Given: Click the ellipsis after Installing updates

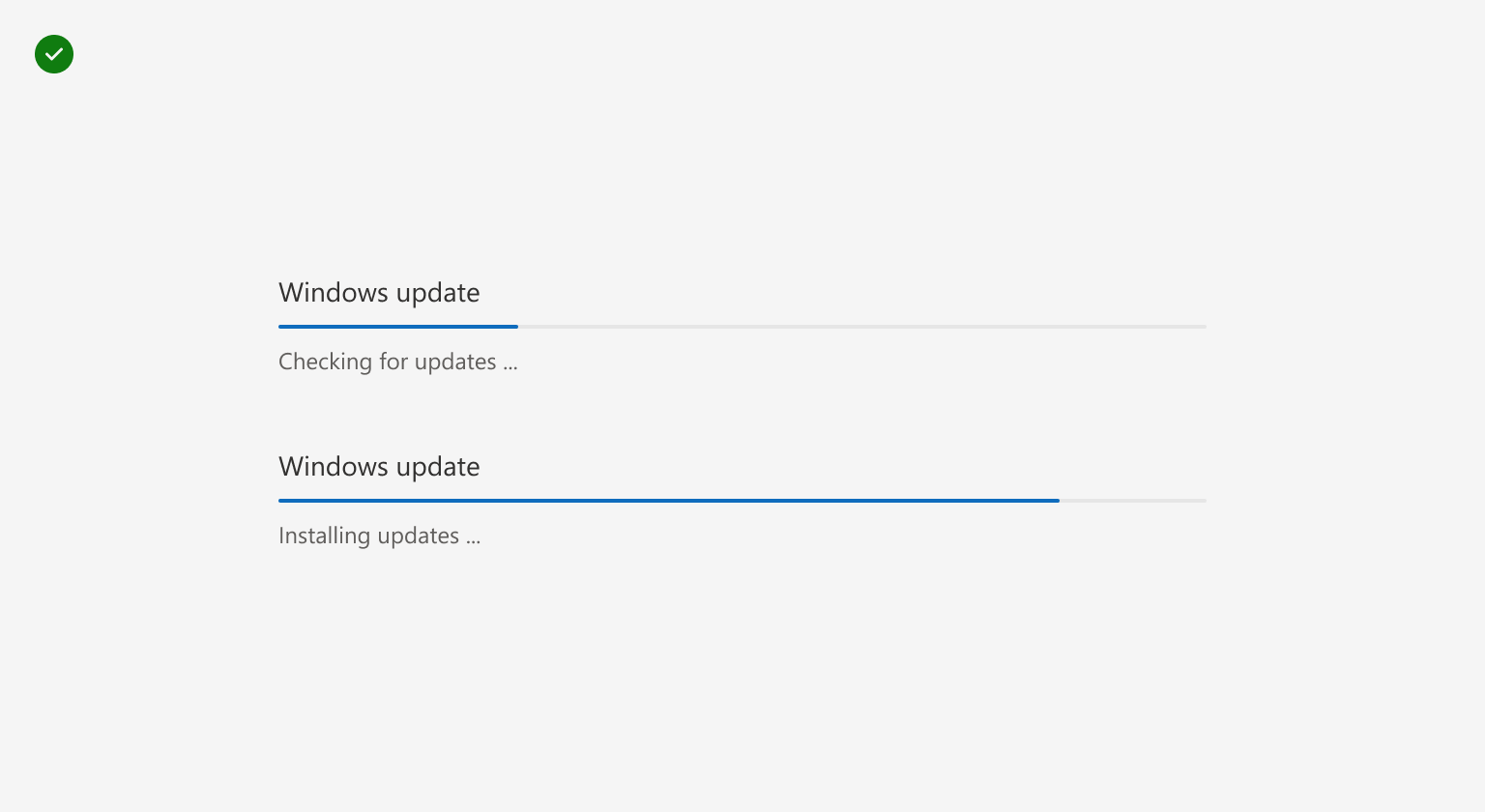Looking at the screenshot, I should [473, 541].
